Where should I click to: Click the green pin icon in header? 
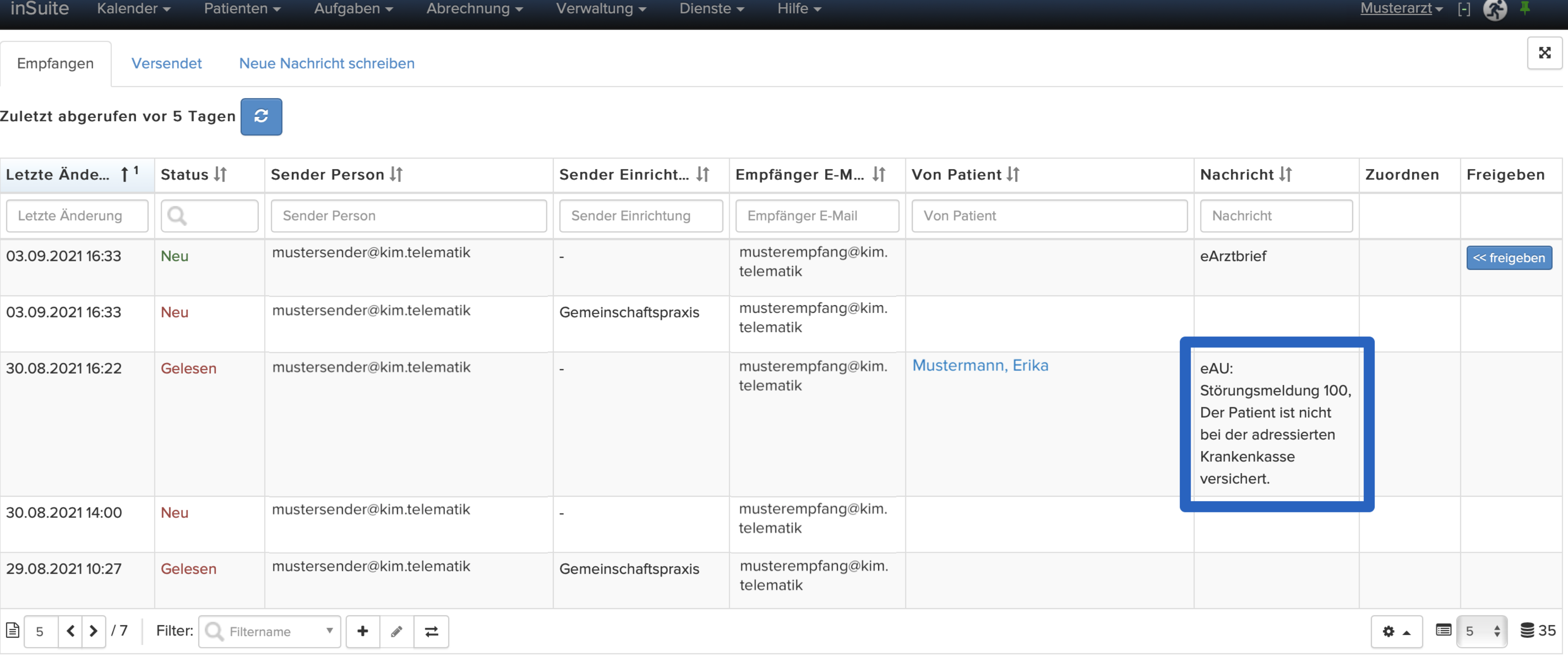point(1525,9)
